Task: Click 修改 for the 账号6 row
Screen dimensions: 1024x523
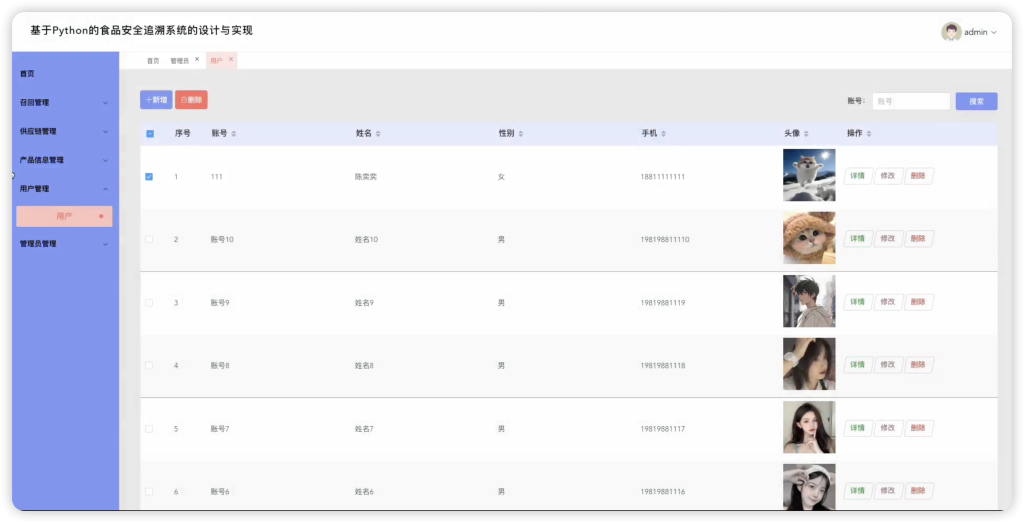Action: [888, 491]
